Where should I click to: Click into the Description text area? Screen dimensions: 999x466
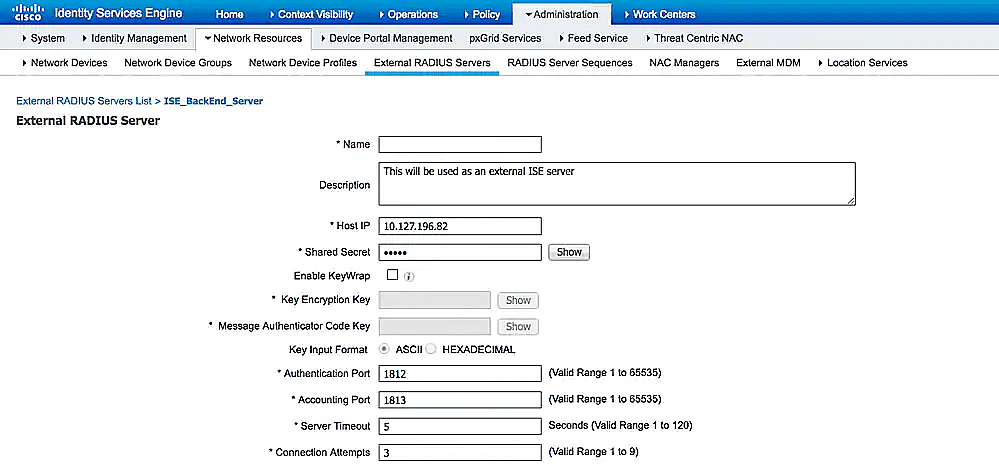click(617, 184)
